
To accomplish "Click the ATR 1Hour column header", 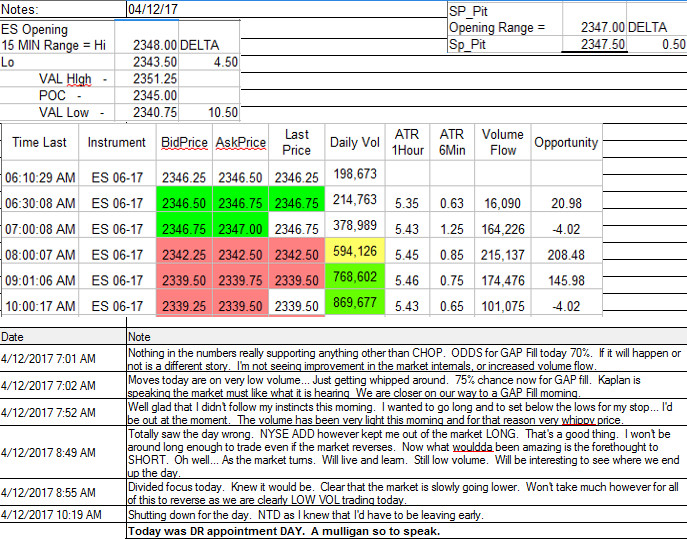I will (407, 142).
